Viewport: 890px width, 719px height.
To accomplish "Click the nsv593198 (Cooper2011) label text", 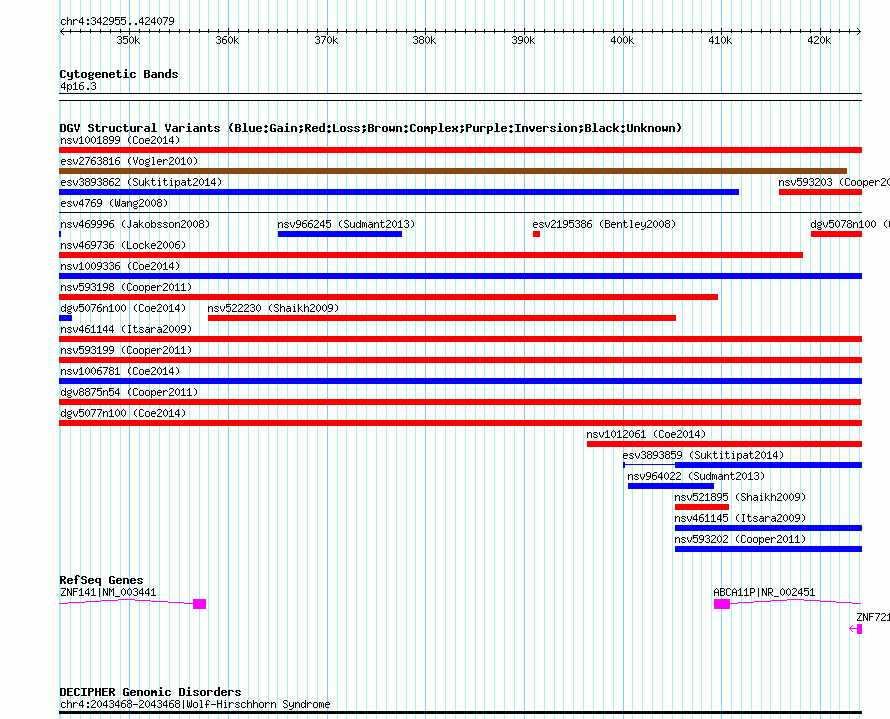I will (126, 287).
